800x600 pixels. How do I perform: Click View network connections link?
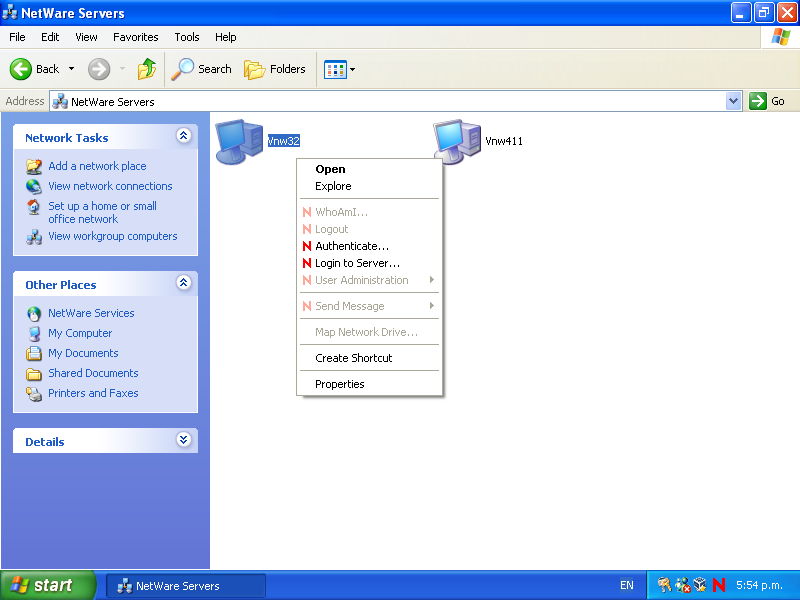tap(110, 186)
